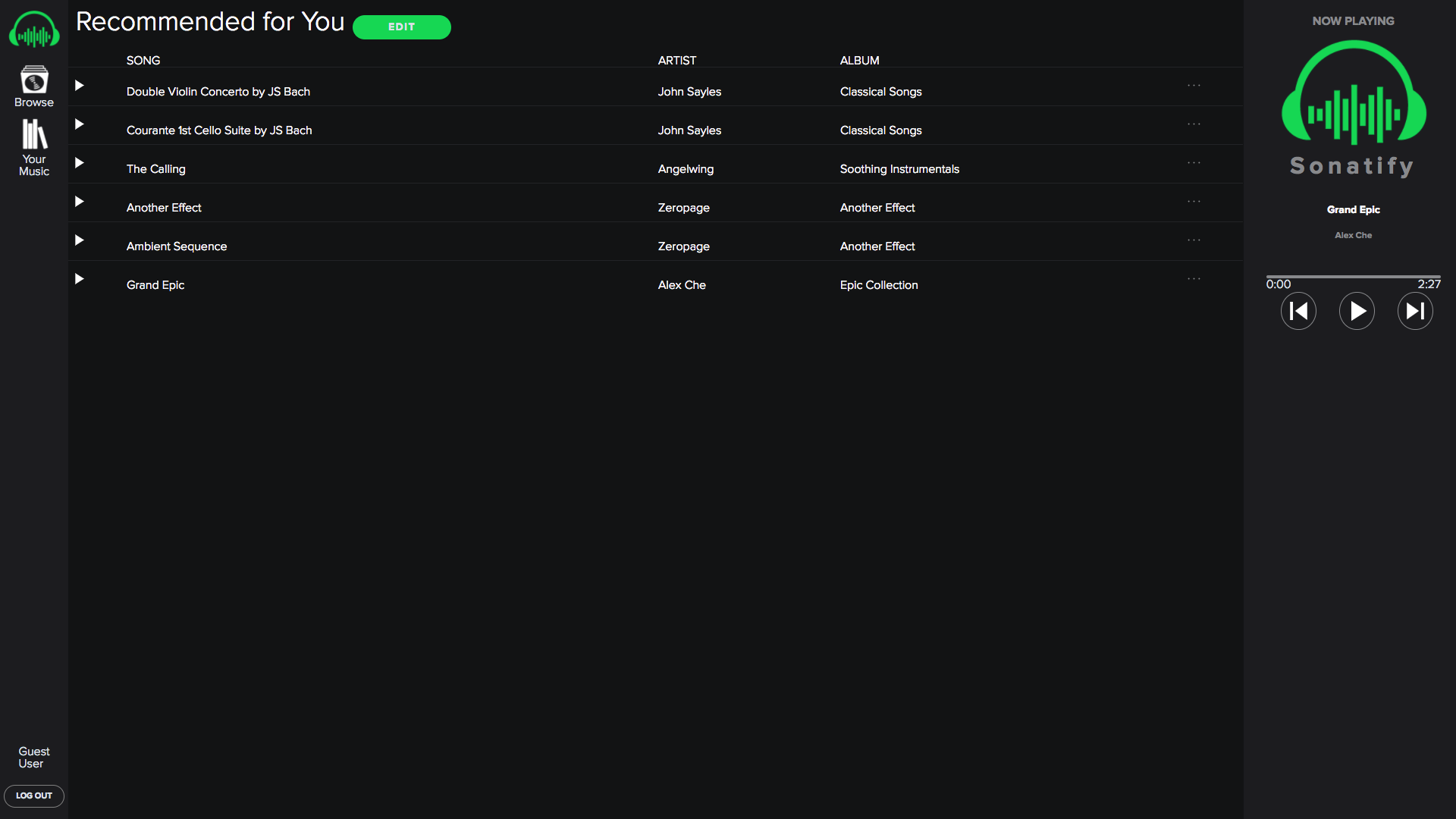Open Soothing Instrumentals album

pyautogui.click(x=899, y=169)
